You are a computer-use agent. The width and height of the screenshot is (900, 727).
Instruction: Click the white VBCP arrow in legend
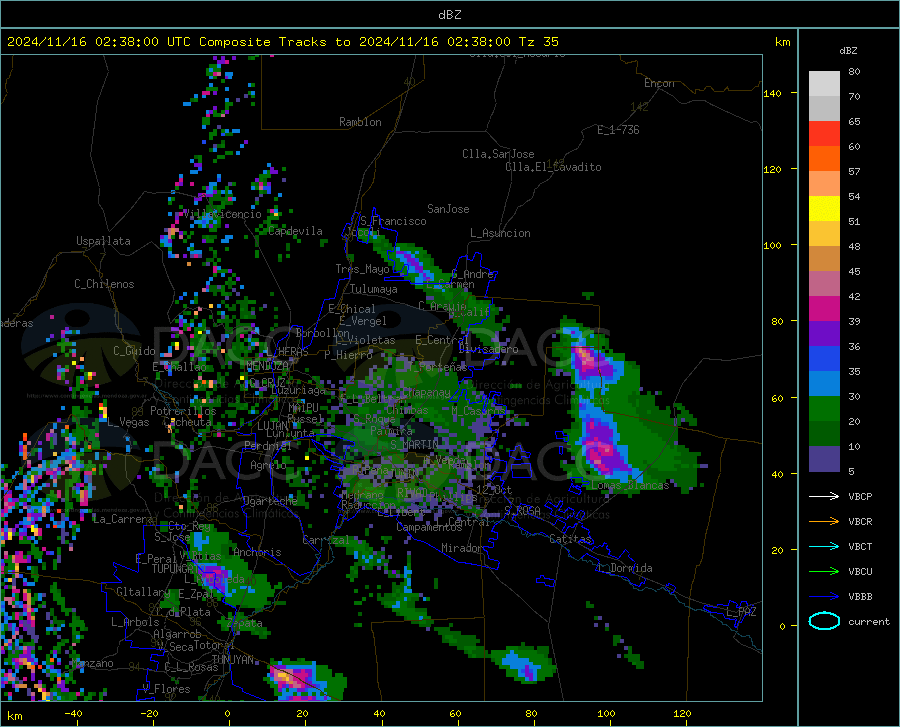(x=824, y=496)
